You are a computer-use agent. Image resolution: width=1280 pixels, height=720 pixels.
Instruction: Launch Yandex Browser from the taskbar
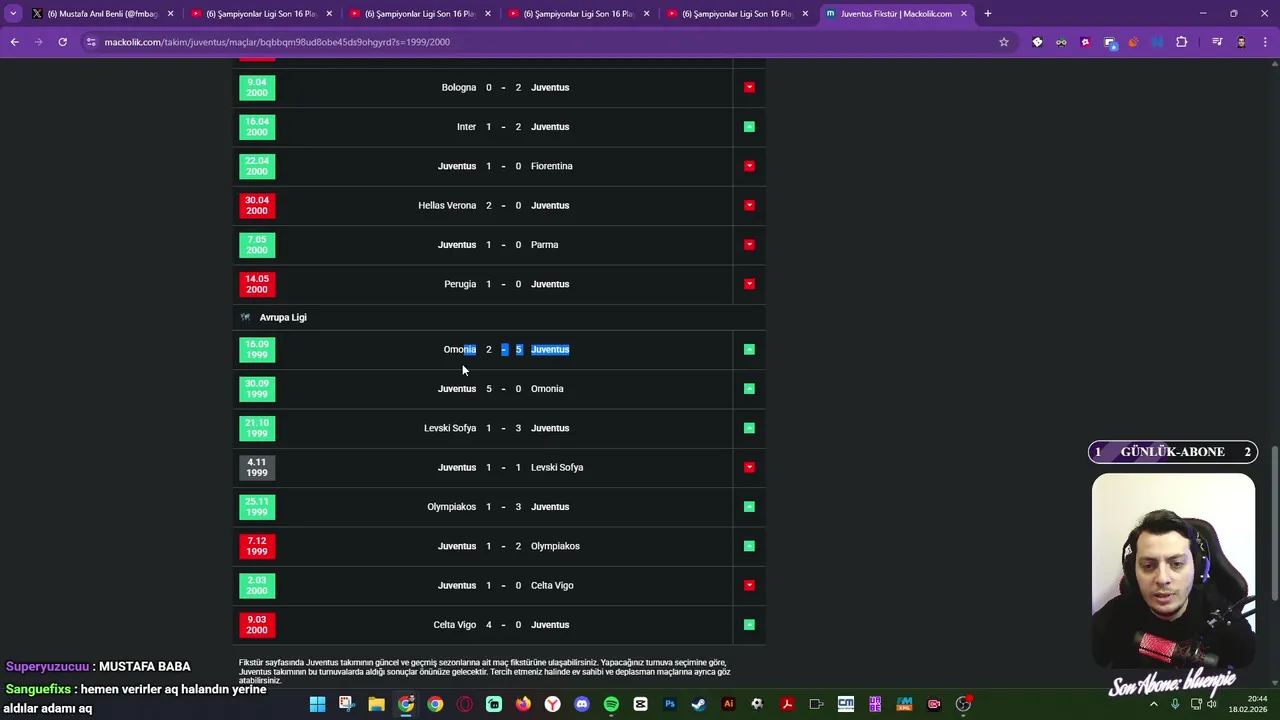coord(552,704)
